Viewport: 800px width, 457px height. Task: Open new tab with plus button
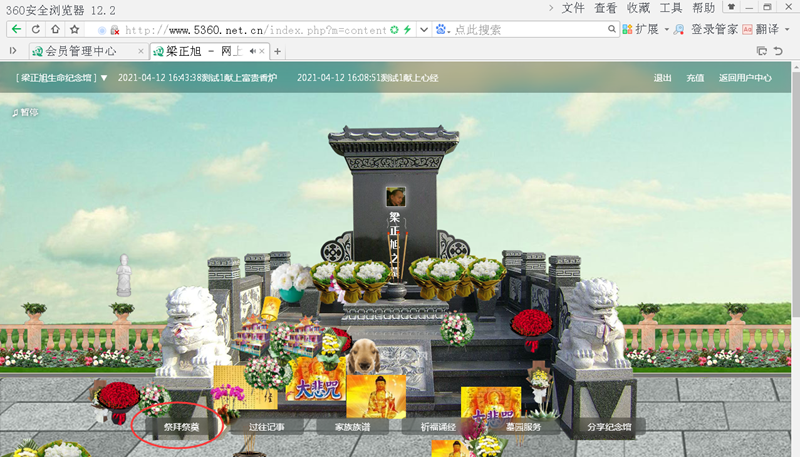coord(277,51)
